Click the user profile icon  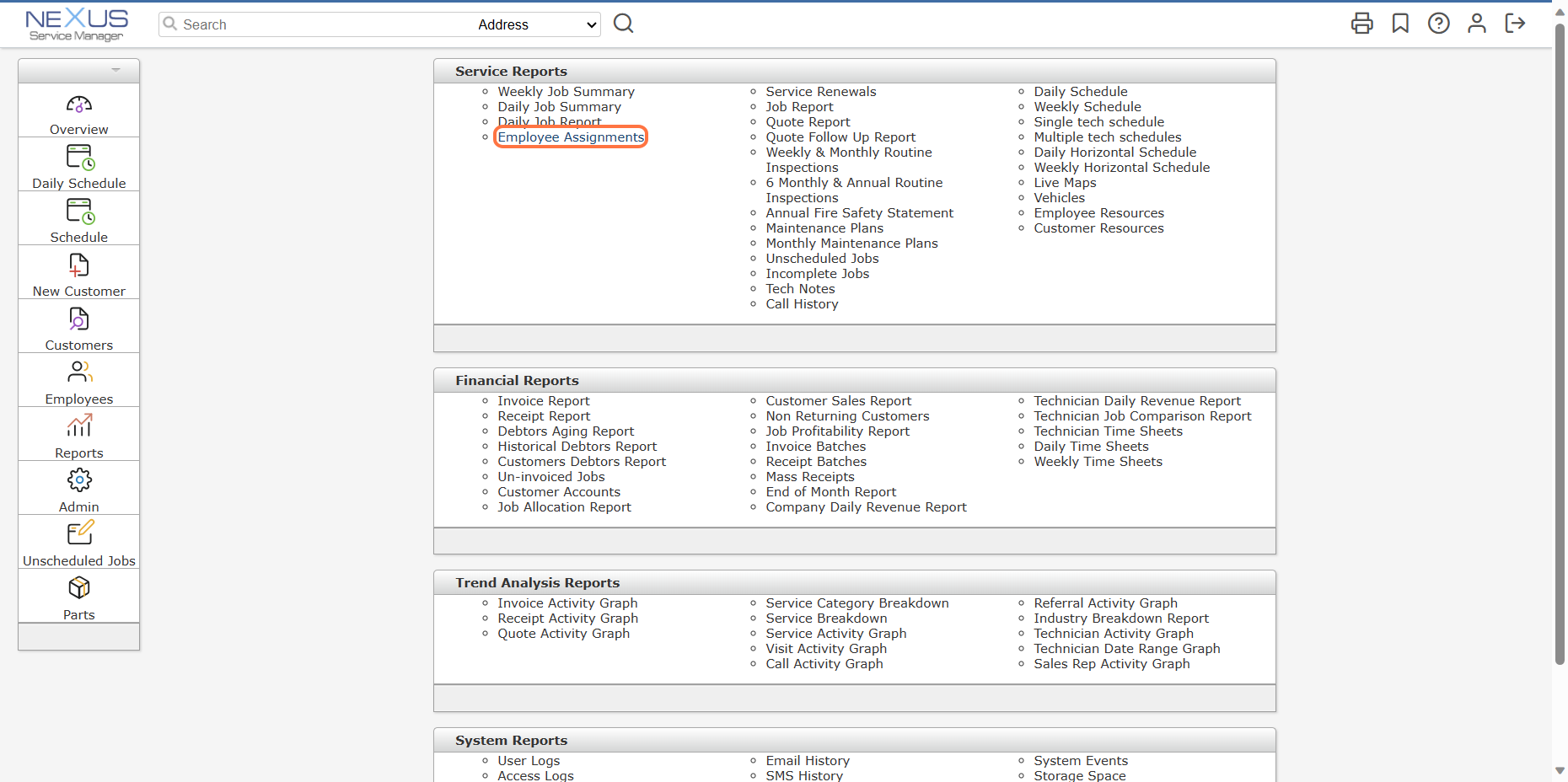(x=1476, y=24)
